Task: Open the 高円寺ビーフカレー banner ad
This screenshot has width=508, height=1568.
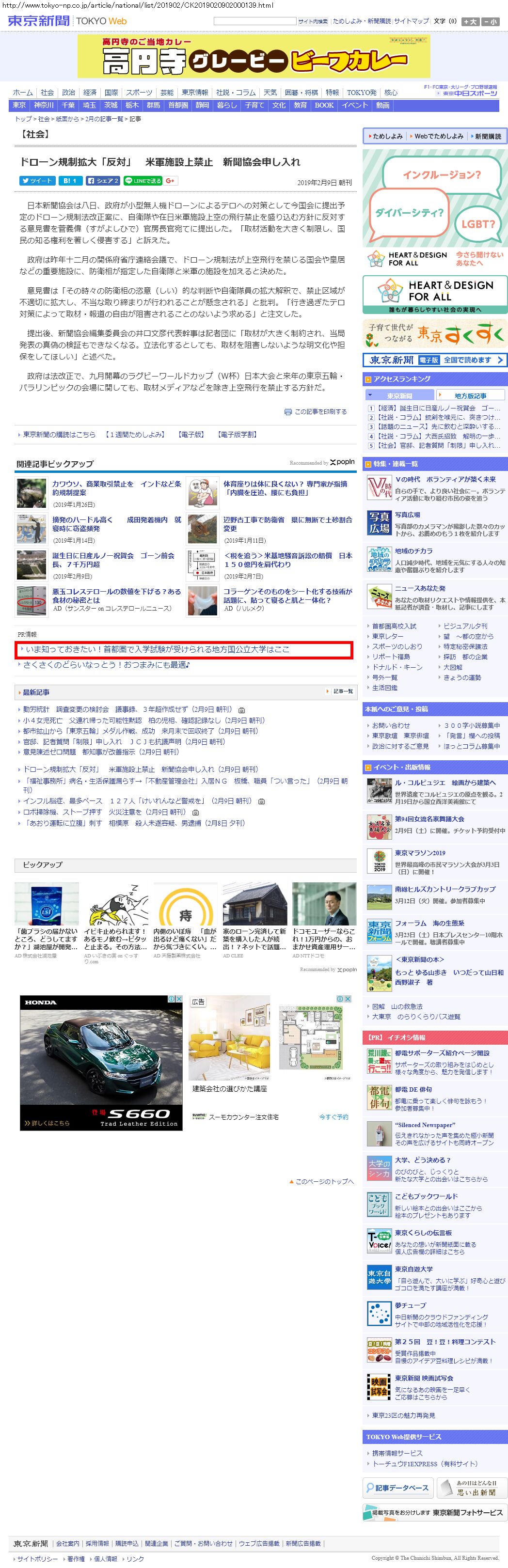Action: click(254, 57)
